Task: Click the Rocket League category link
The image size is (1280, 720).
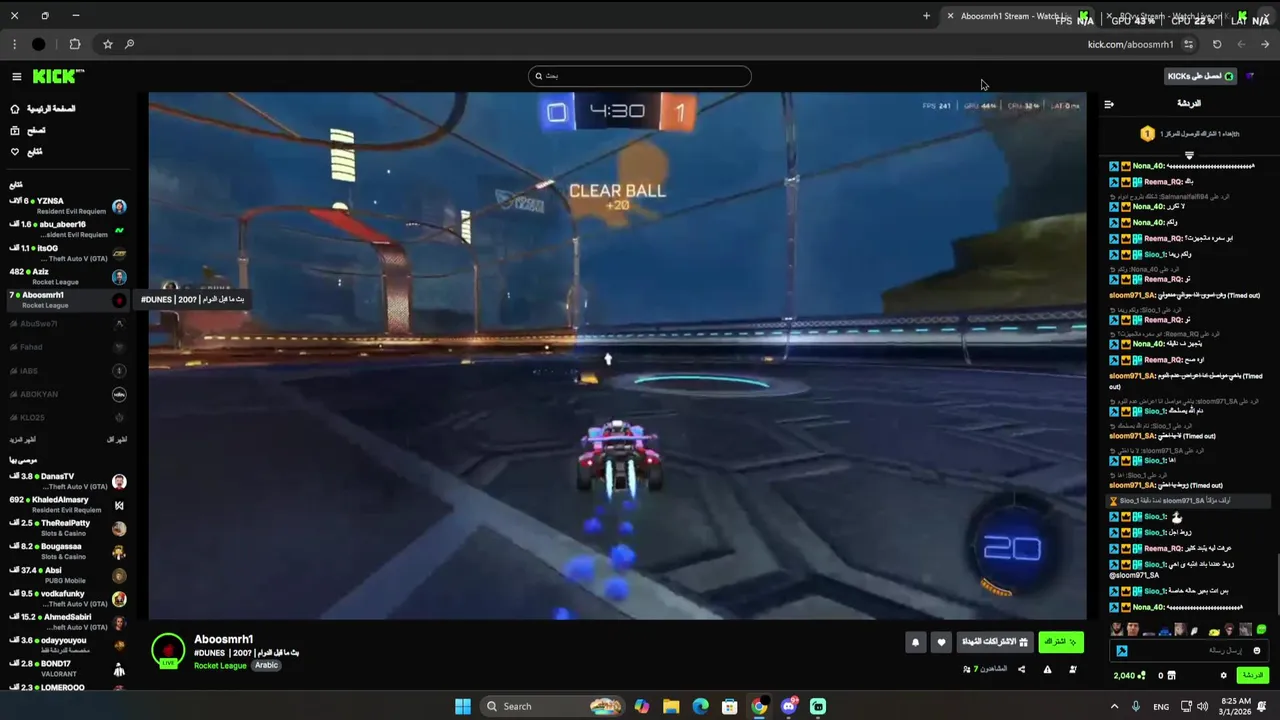Action: pos(220,666)
